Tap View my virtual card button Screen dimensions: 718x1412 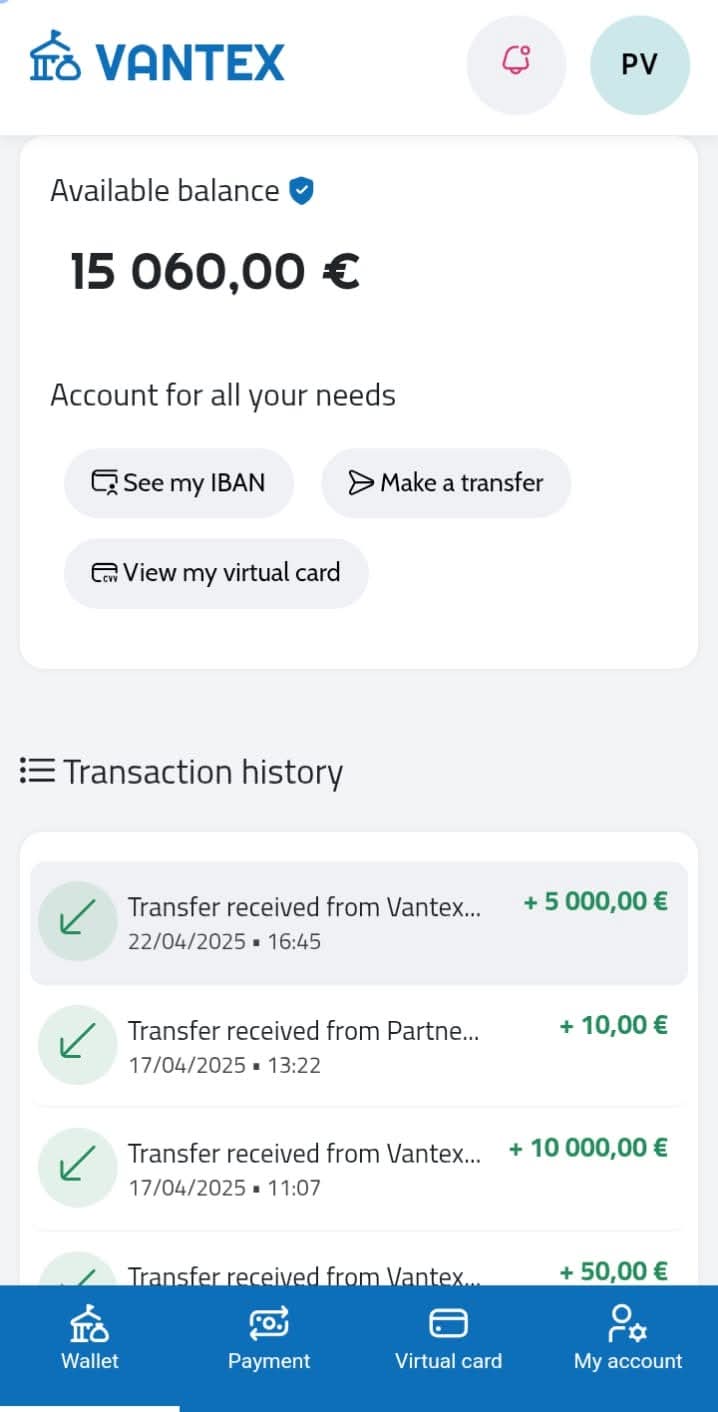pyautogui.click(x=216, y=573)
